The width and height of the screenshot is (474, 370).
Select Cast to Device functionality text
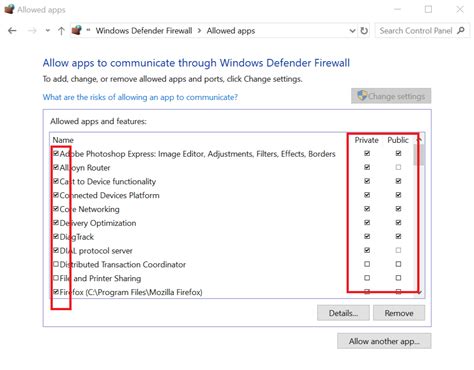click(x=108, y=182)
